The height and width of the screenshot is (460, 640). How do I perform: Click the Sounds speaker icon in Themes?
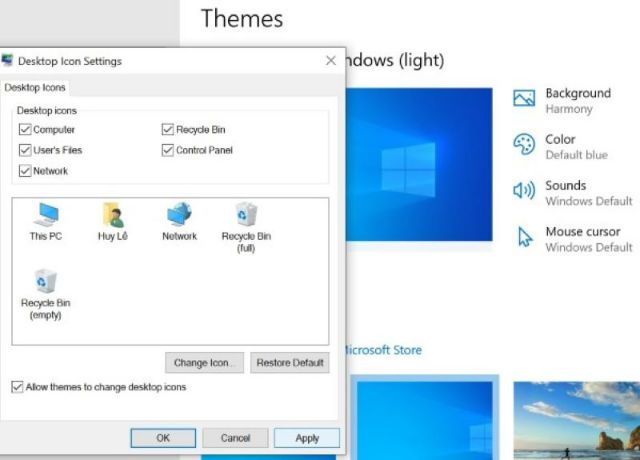click(524, 190)
